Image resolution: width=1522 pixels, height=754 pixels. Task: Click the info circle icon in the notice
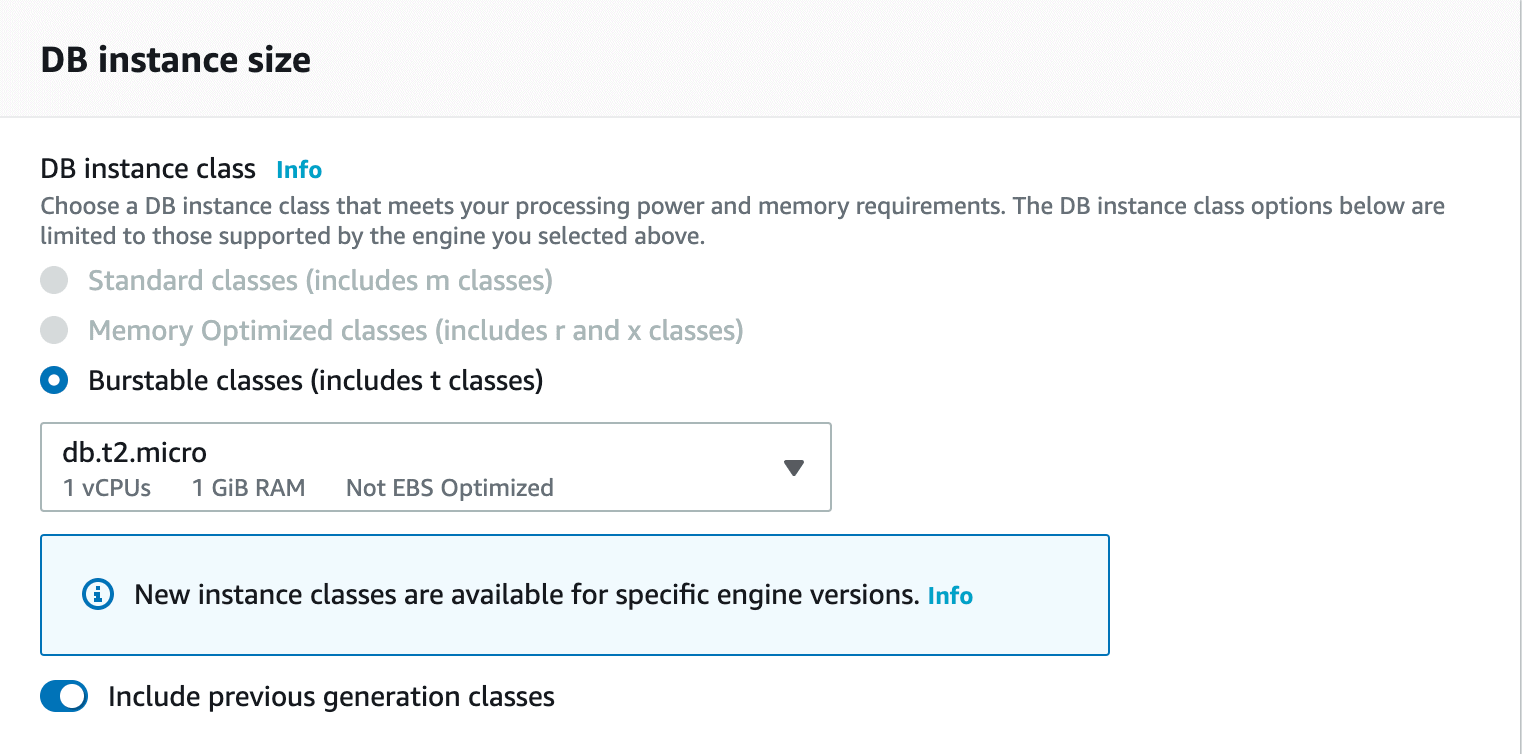97,595
